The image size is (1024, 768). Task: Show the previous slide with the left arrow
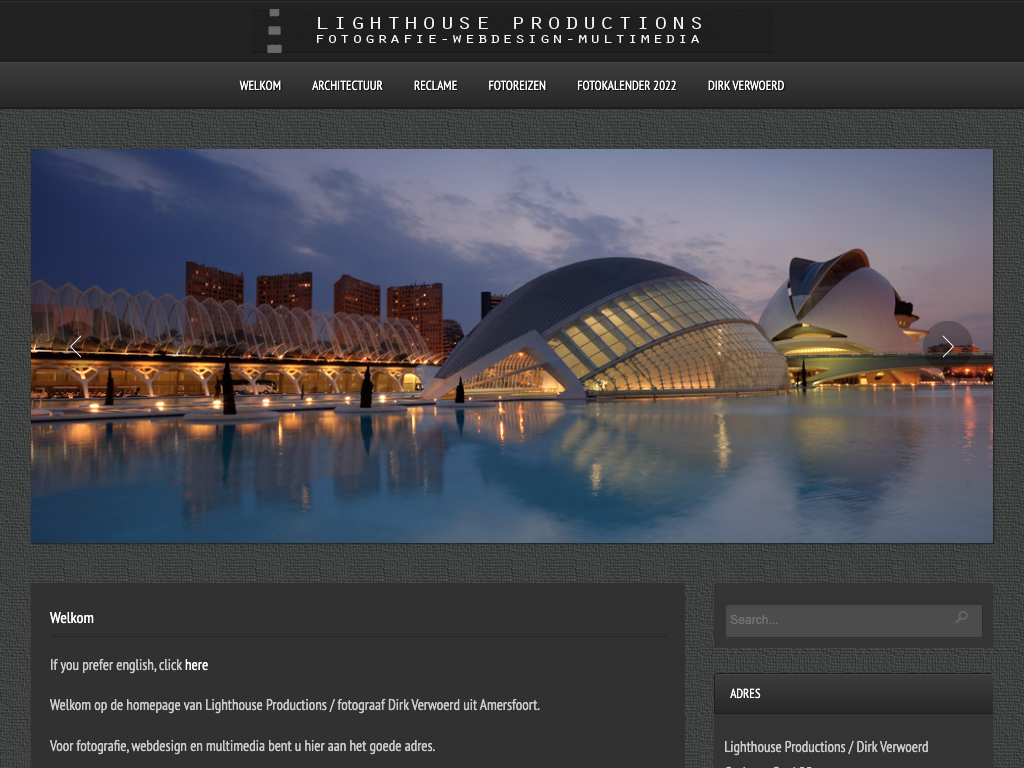pos(75,347)
